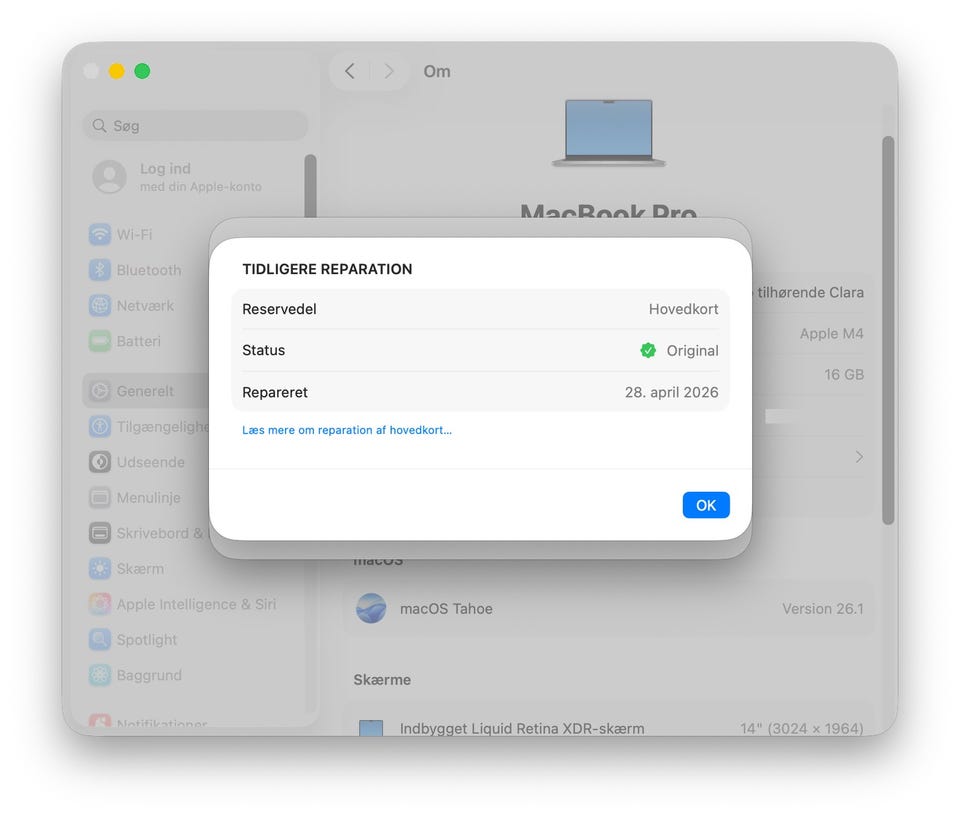Click the Generelt gear icon

100,391
